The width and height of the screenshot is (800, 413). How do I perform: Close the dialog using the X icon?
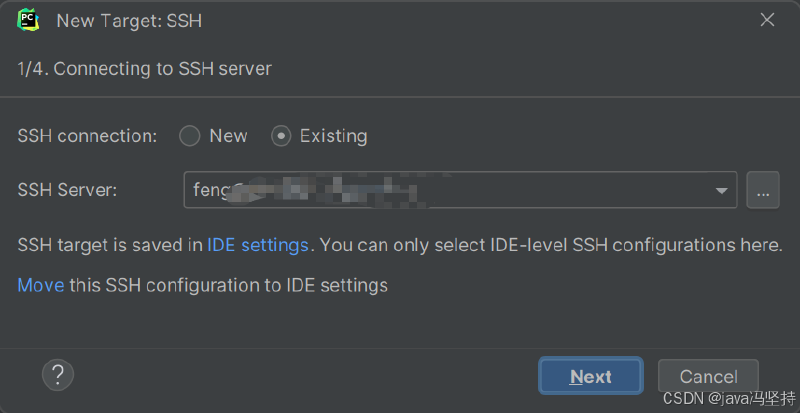[767, 20]
